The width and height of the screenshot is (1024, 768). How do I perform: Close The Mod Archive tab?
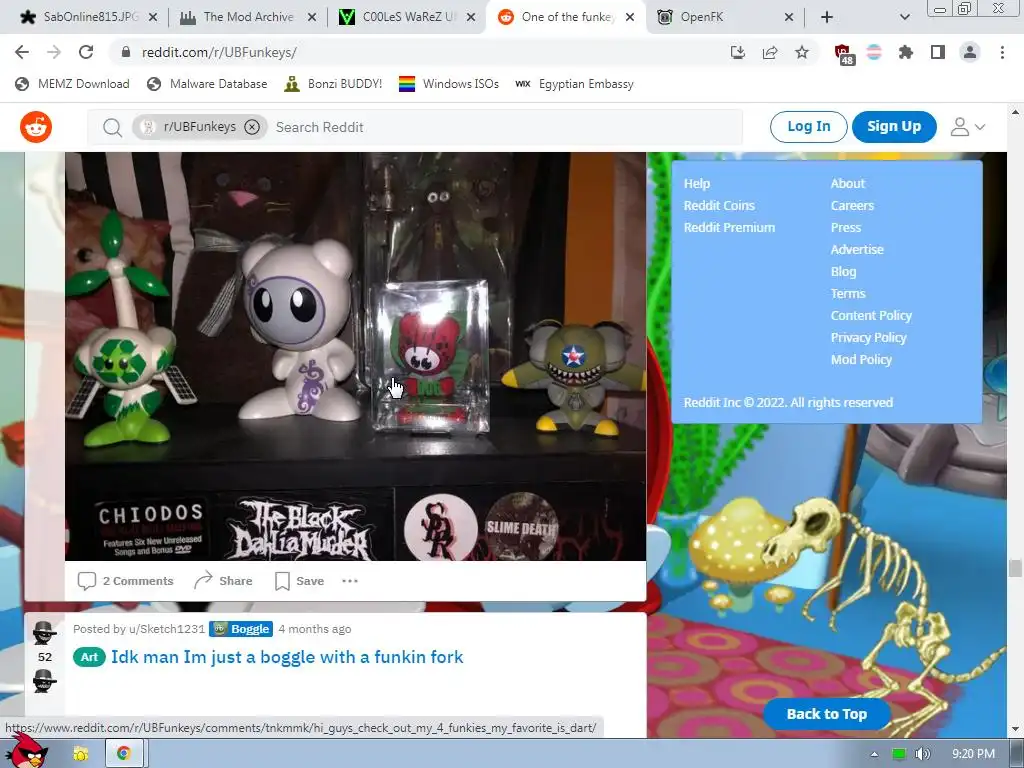312,17
